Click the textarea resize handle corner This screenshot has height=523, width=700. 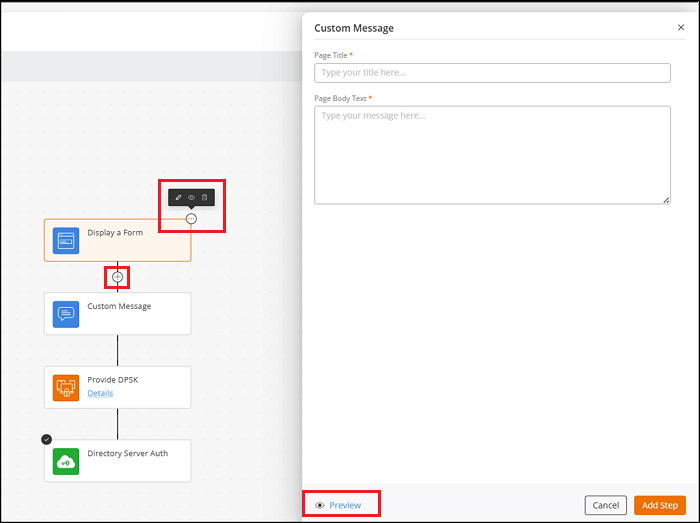pyautogui.click(x=667, y=201)
